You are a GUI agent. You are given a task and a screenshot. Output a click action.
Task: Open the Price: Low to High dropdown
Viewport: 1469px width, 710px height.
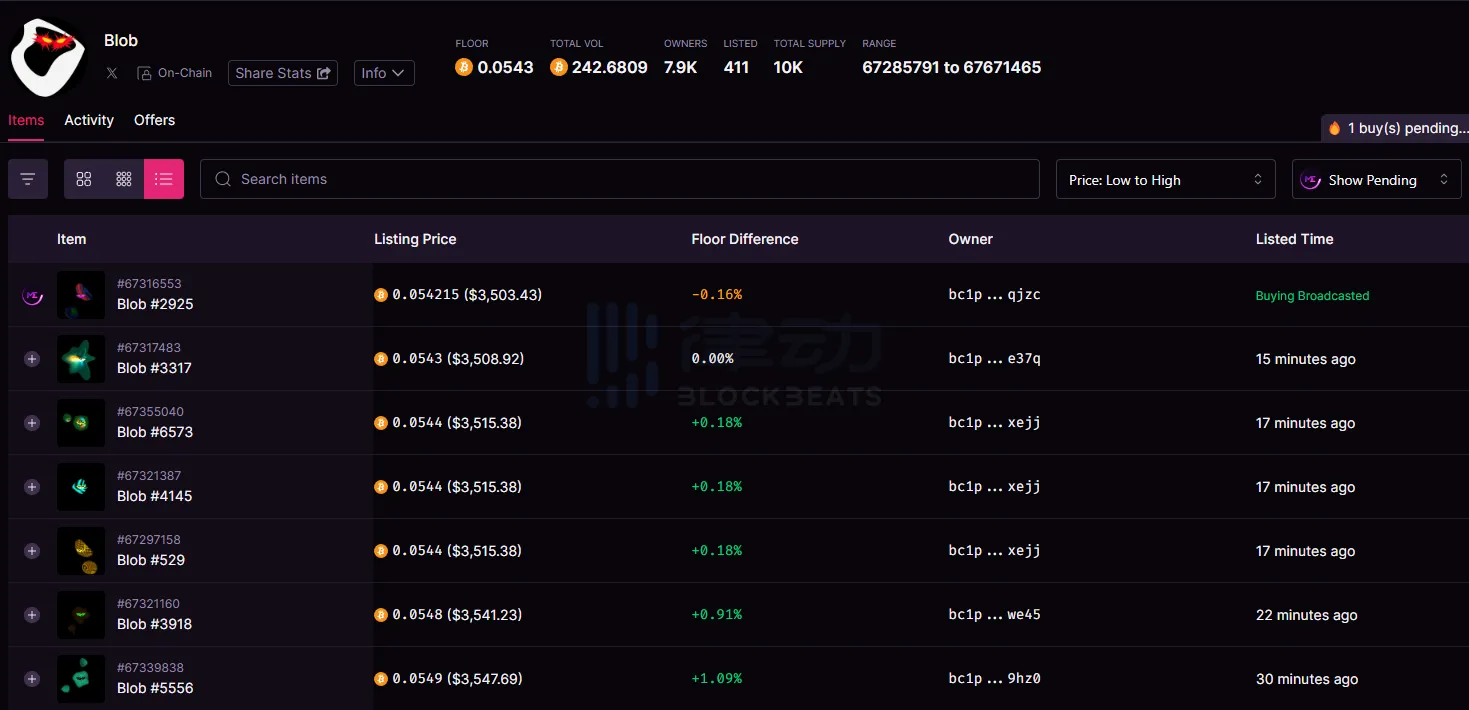coord(1165,180)
